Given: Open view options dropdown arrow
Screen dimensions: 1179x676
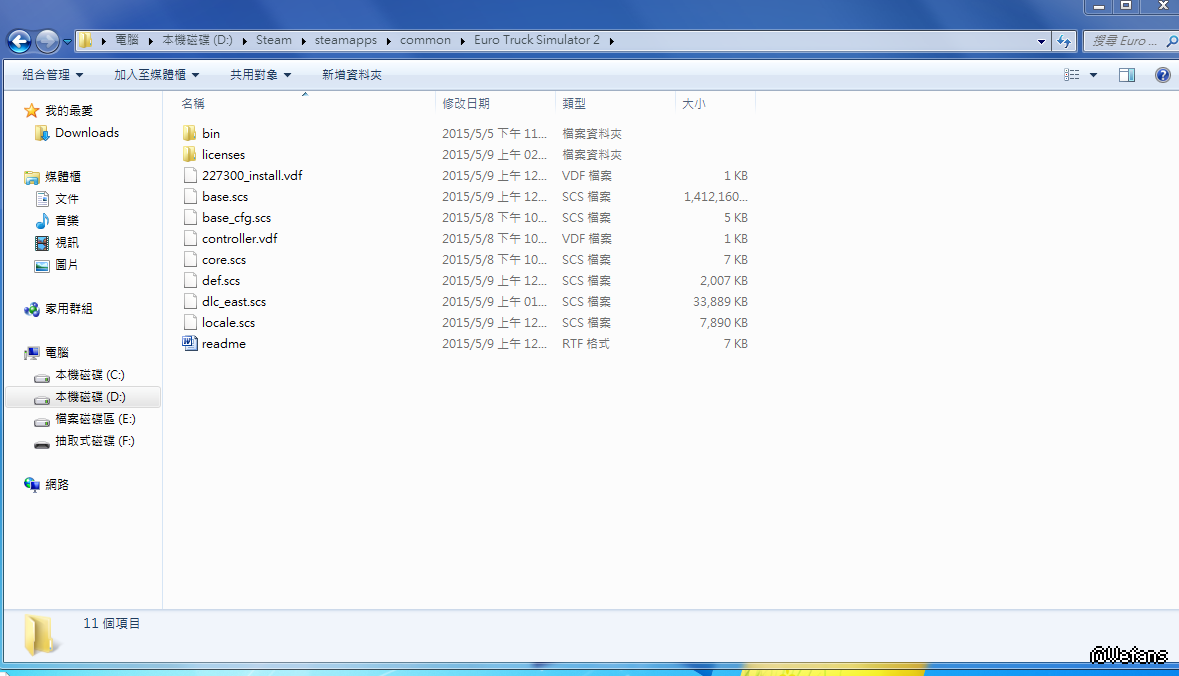Looking at the screenshot, I should click(x=1093, y=74).
